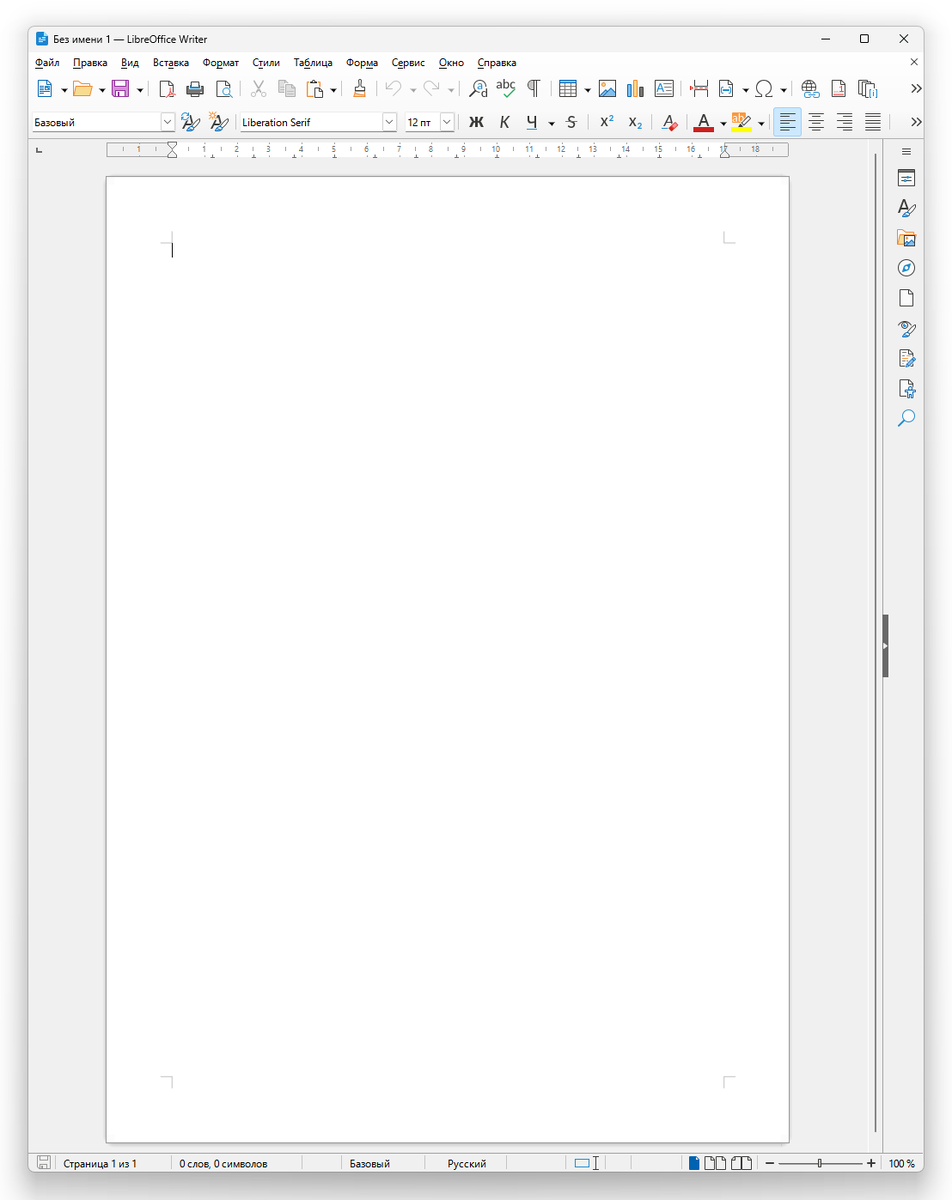Toggle subscript x₂
This screenshot has height=1200, width=952.
point(635,122)
